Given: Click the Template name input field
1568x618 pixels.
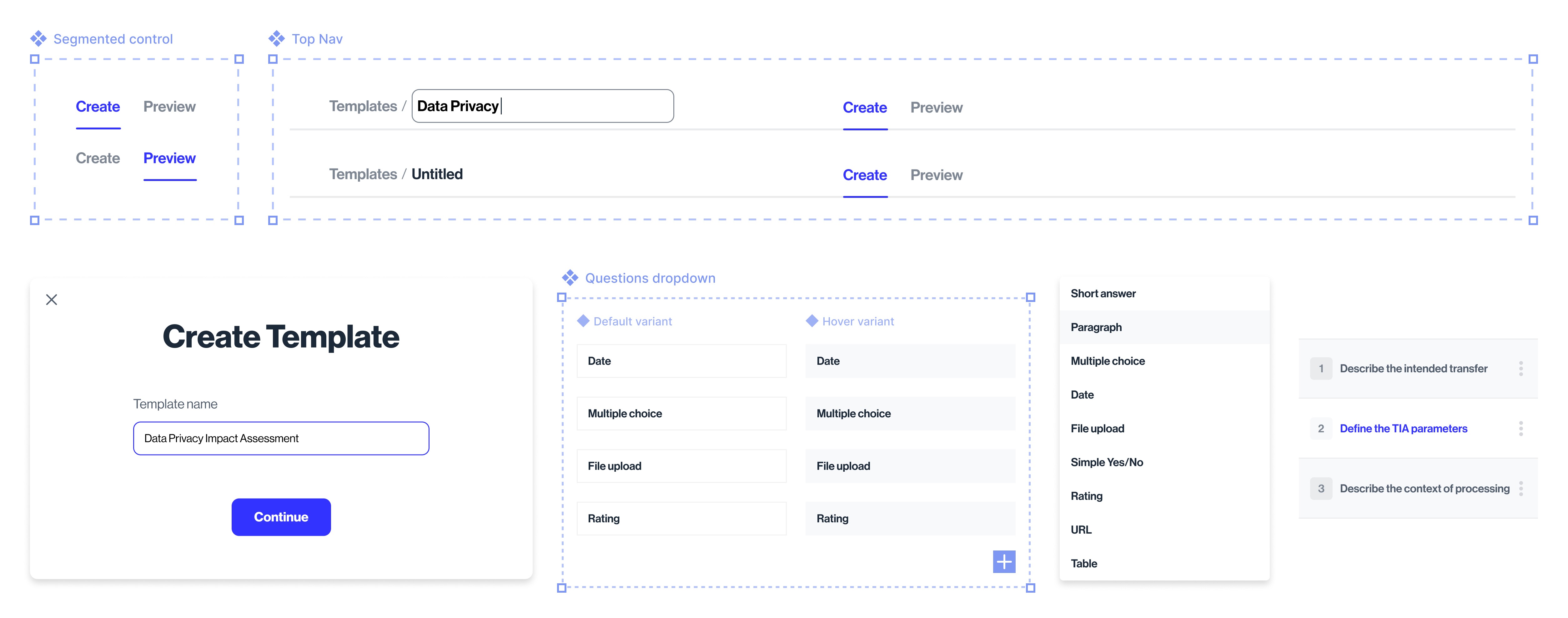Looking at the screenshot, I should tap(281, 438).
